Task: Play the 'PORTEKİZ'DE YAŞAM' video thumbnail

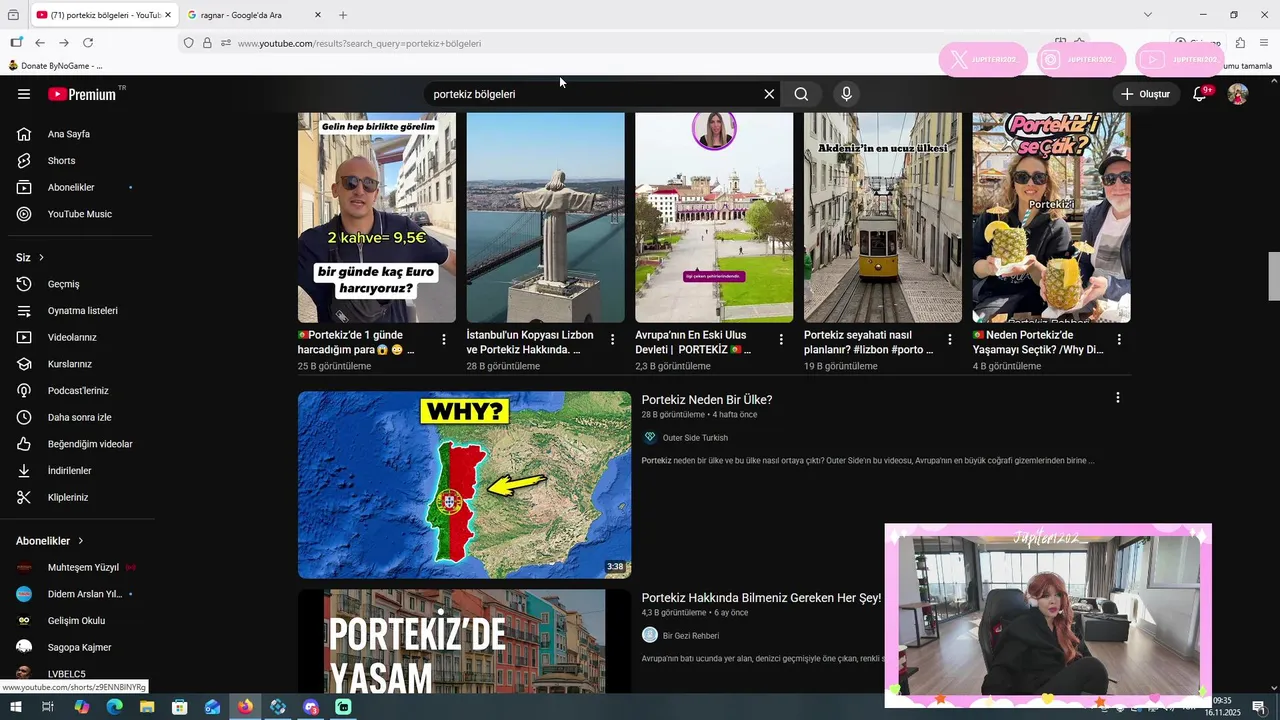Action: (464, 641)
